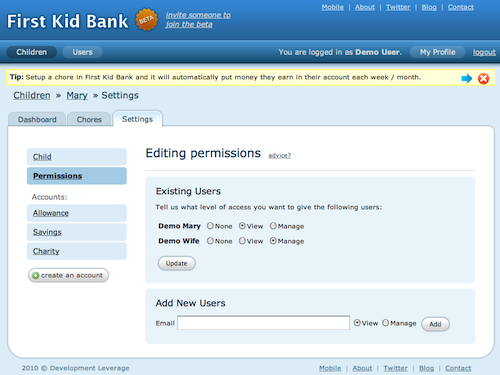500x375 pixels.
Task: Open Twitter link in header
Action: [398, 7]
